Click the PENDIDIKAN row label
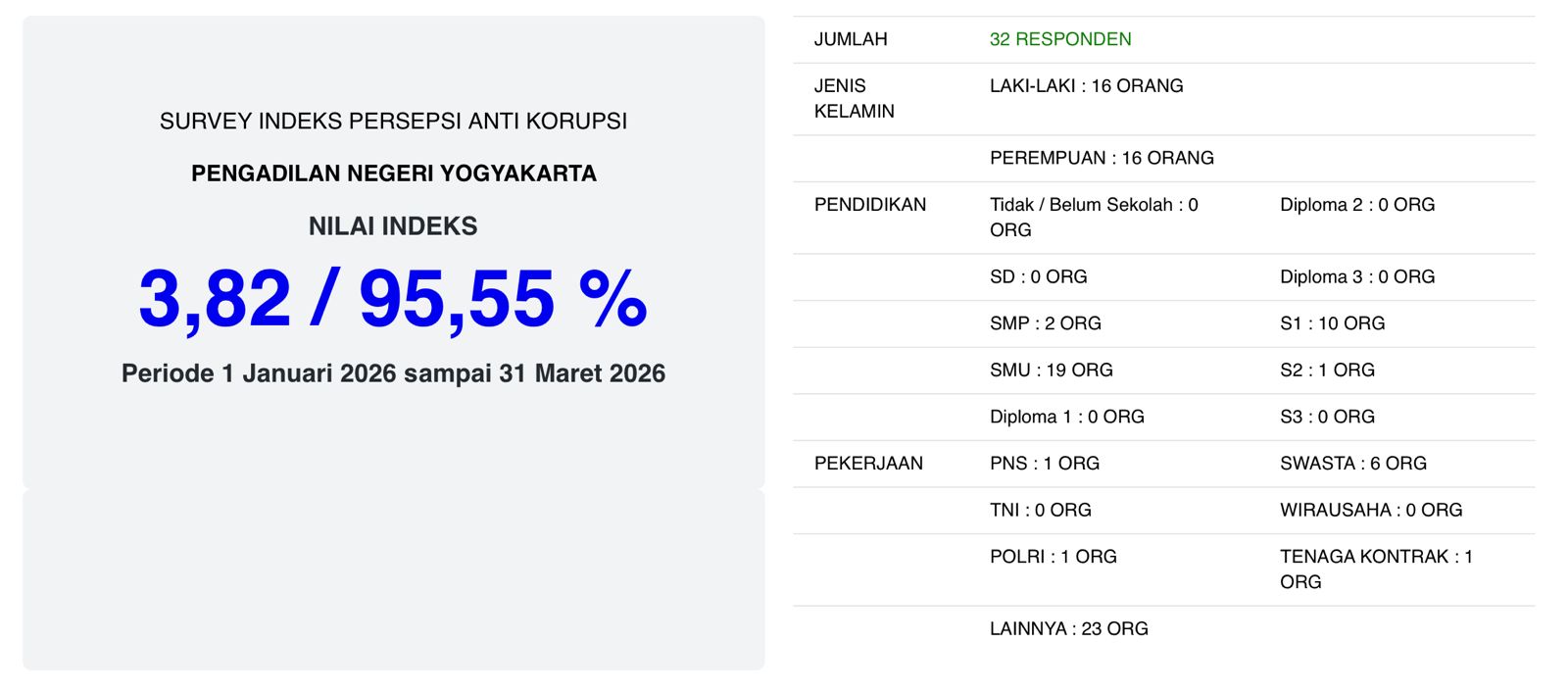Image resolution: width=1568 pixels, height=693 pixels. pos(869,205)
